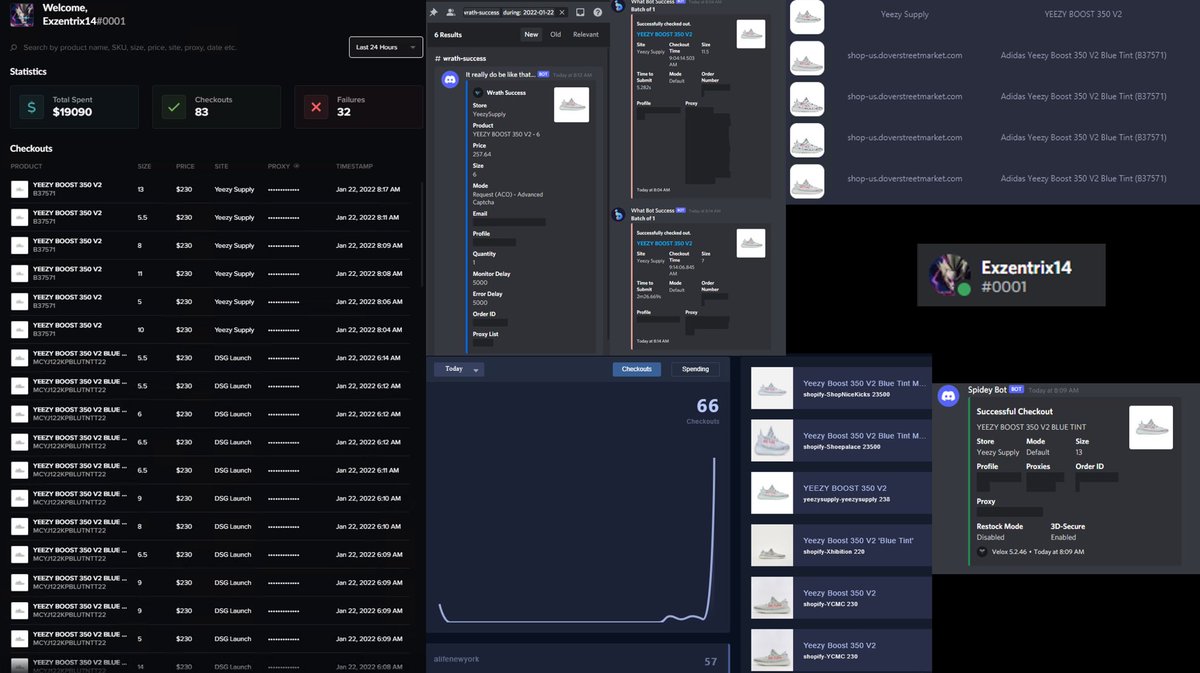Viewport: 1200px width, 673px height.
Task: Sort Discord search results by Old
Action: point(555,34)
